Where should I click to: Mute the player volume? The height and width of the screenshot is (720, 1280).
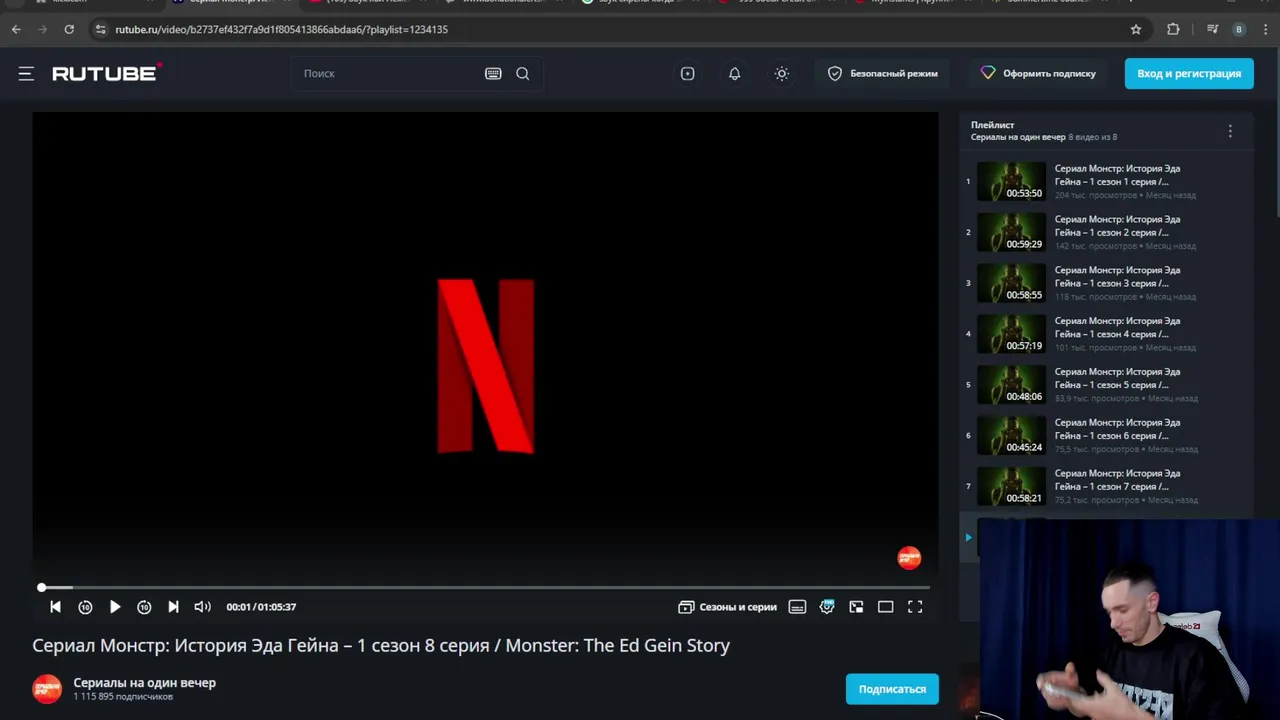(202, 607)
